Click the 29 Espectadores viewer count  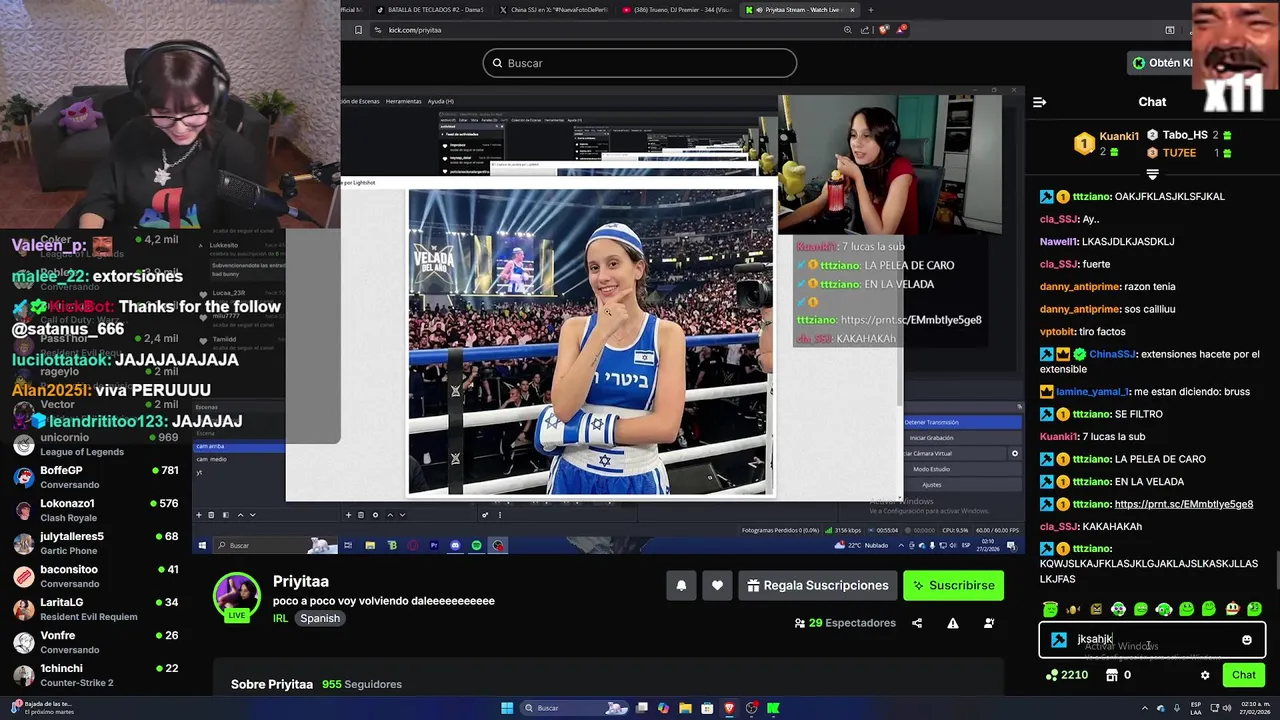coord(845,623)
